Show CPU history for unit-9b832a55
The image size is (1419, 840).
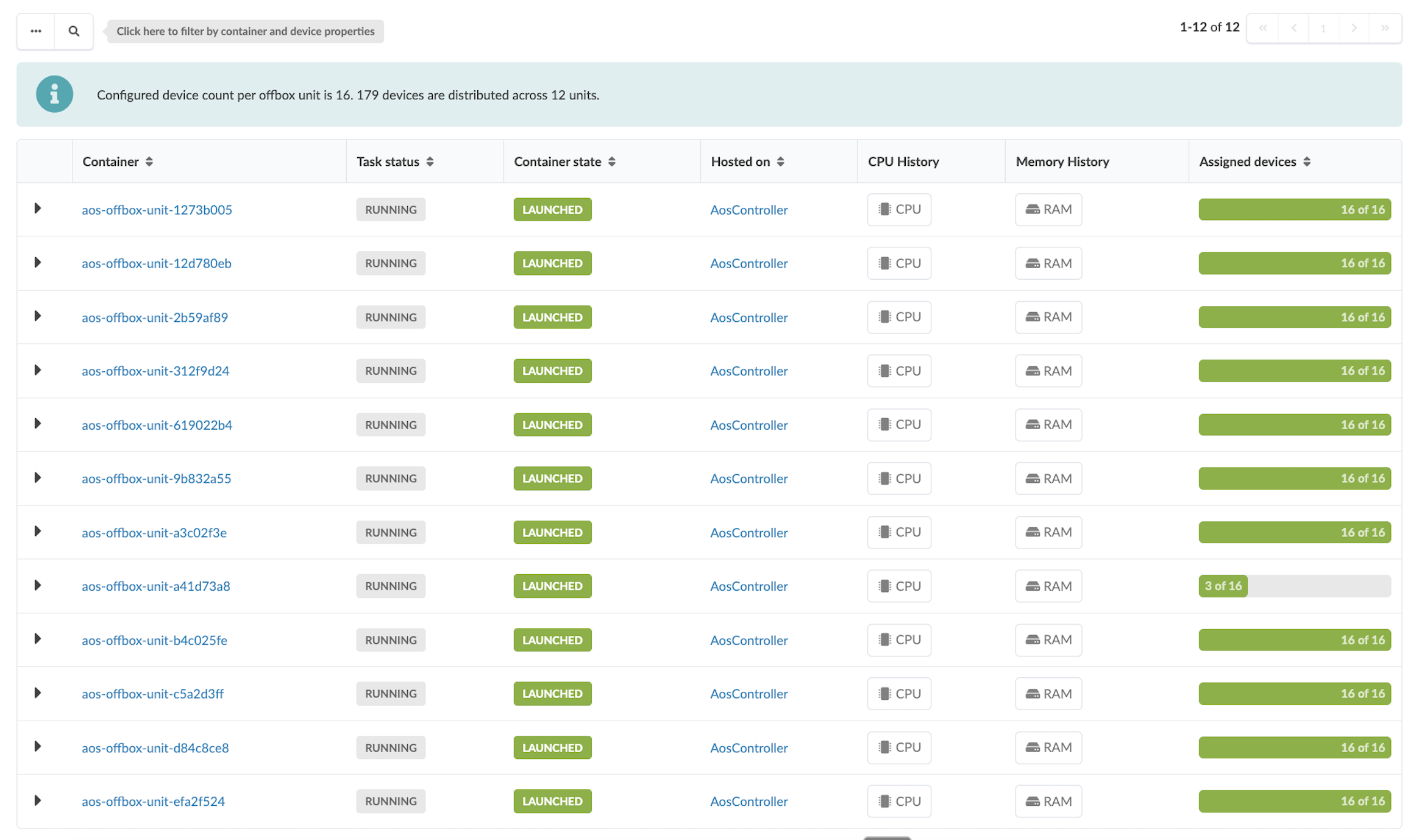(x=899, y=479)
